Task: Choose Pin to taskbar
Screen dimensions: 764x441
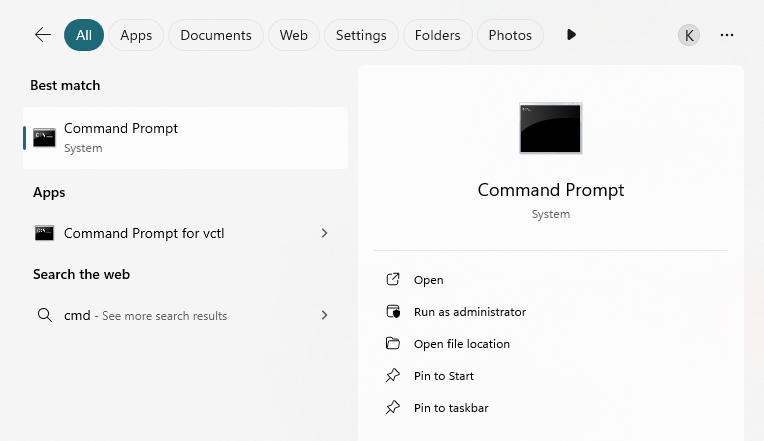Action: tap(551, 408)
